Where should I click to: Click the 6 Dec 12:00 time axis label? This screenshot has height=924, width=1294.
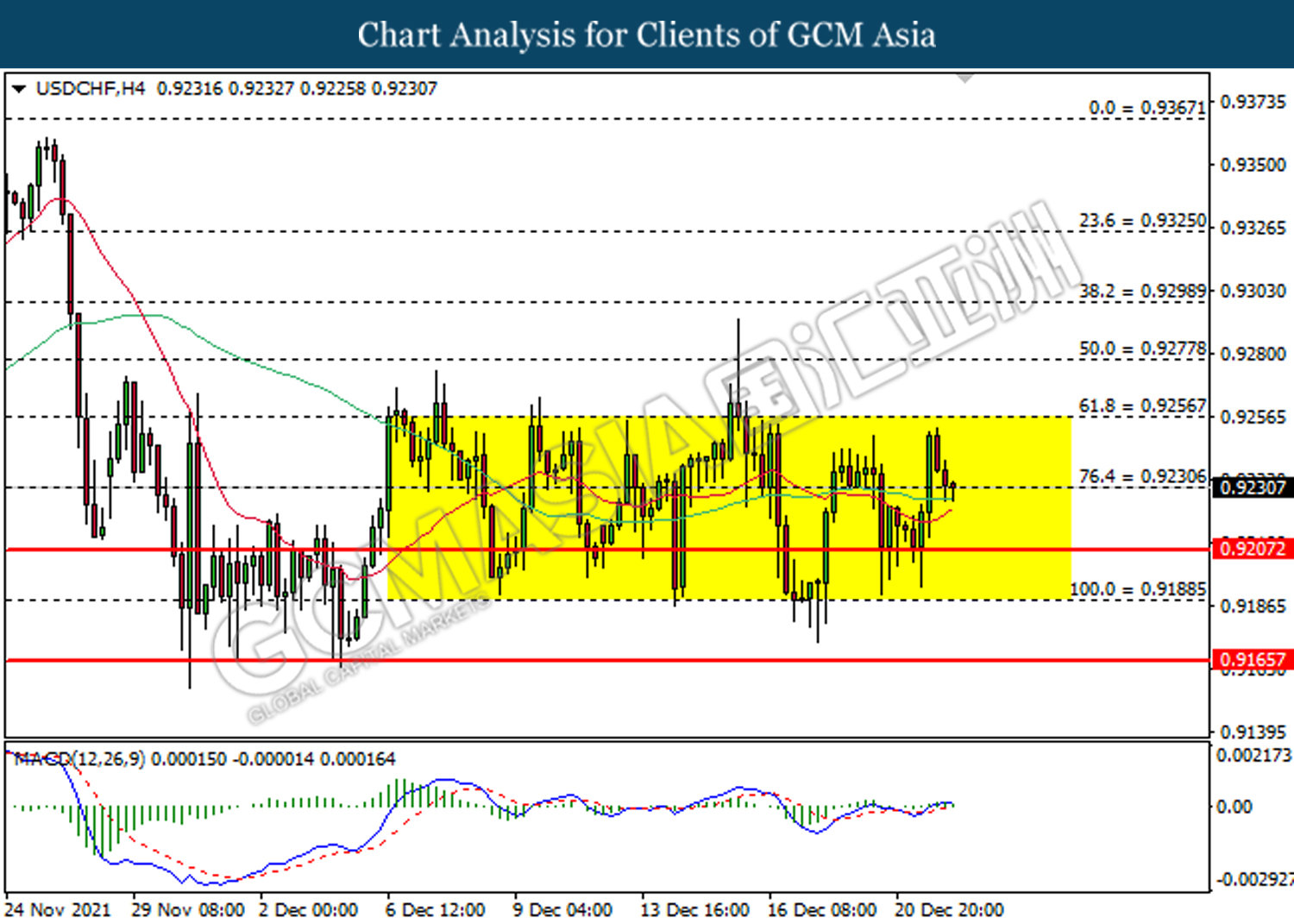pos(435,910)
